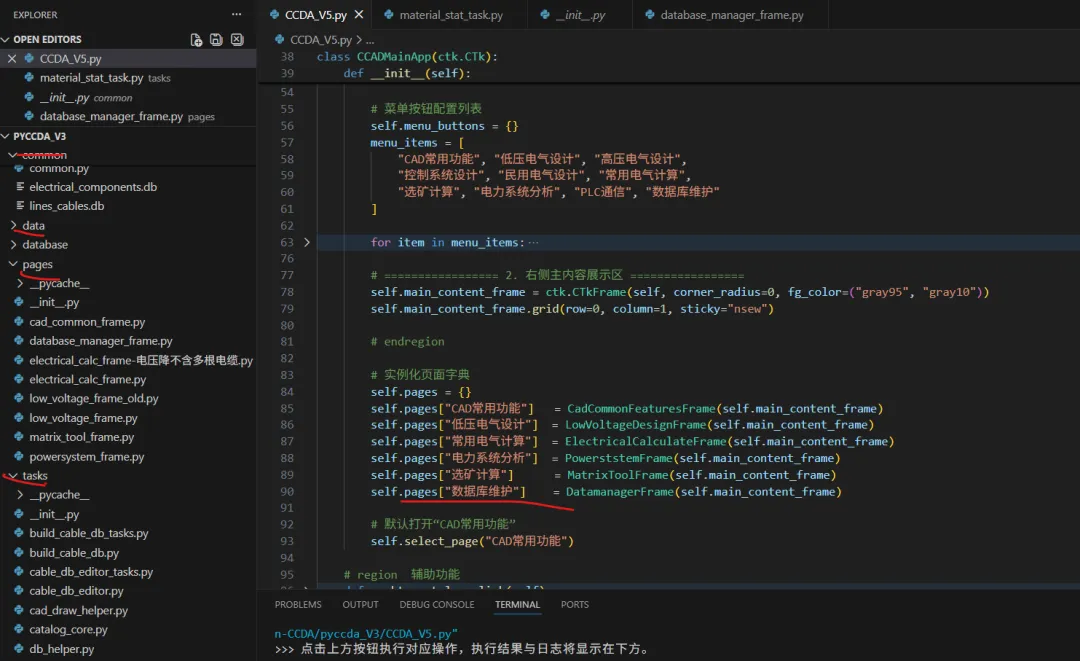Switch to the __init__.py editor tab
Viewport: 1080px width, 661px height.
[x=580, y=14]
